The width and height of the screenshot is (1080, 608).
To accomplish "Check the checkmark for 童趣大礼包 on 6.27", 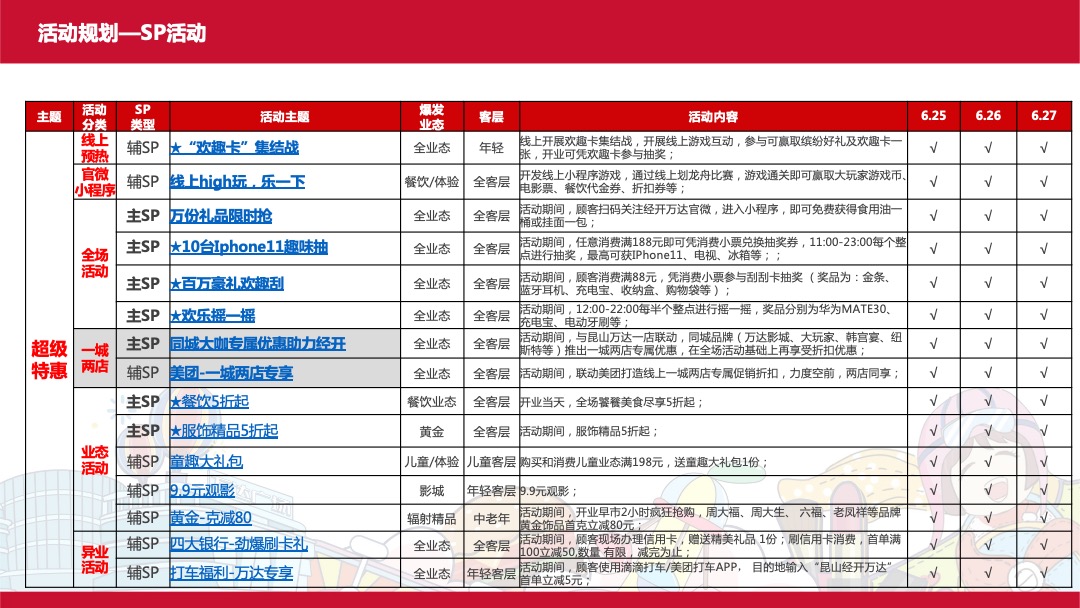I will [x=1042, y=461].
